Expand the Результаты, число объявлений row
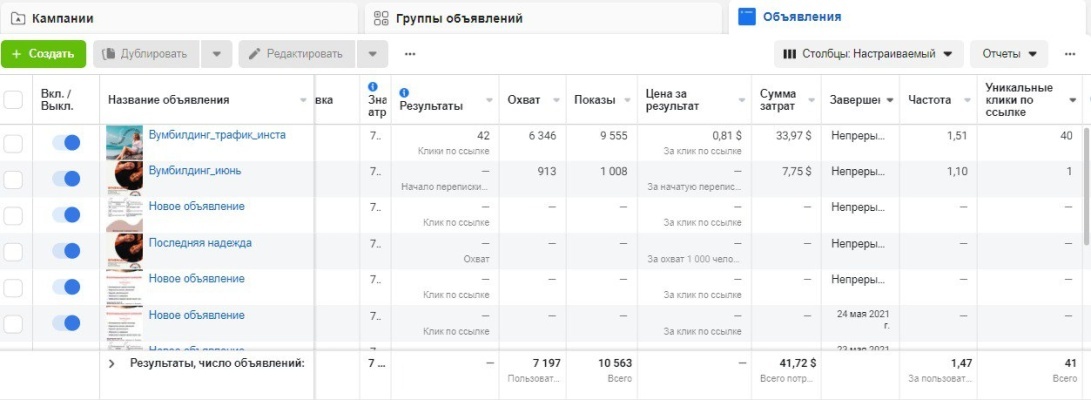1091x400 pixels. 111,363
